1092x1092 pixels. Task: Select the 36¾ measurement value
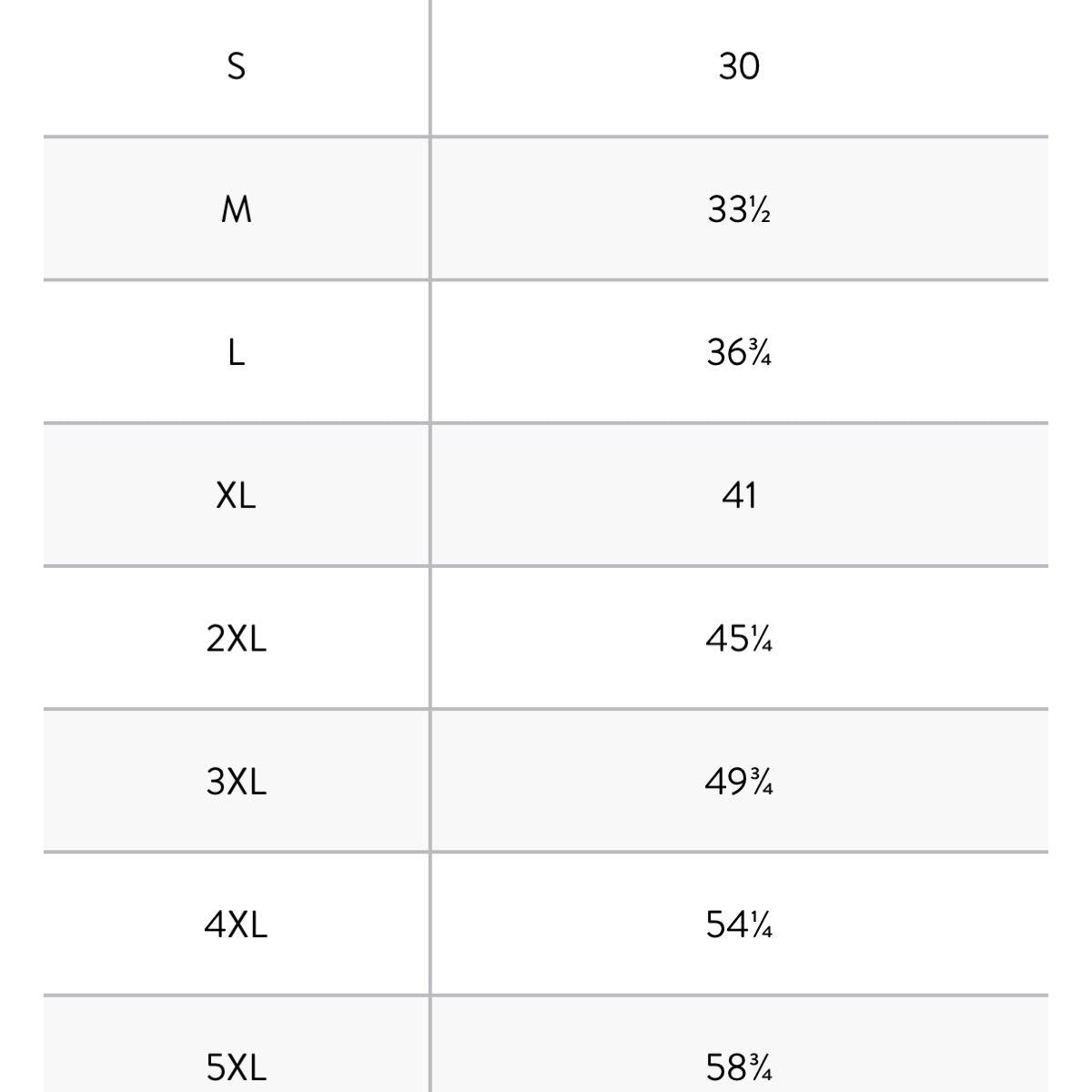click(738, 352)
